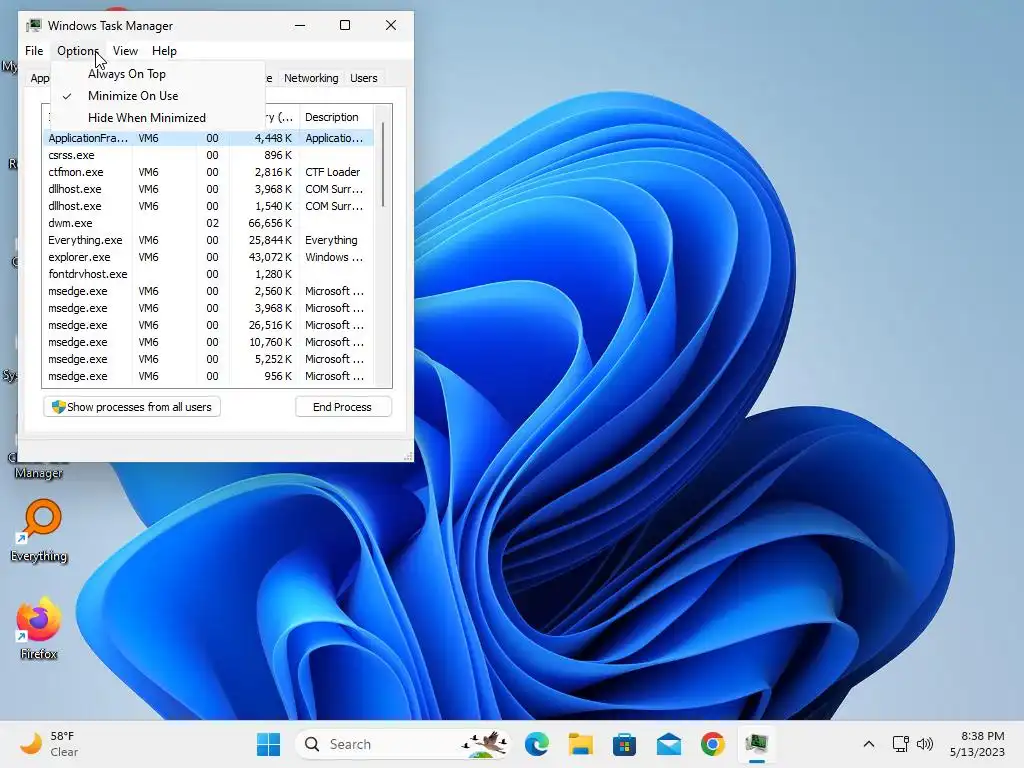Show hidden system tray icons

[x=869, y=744]
